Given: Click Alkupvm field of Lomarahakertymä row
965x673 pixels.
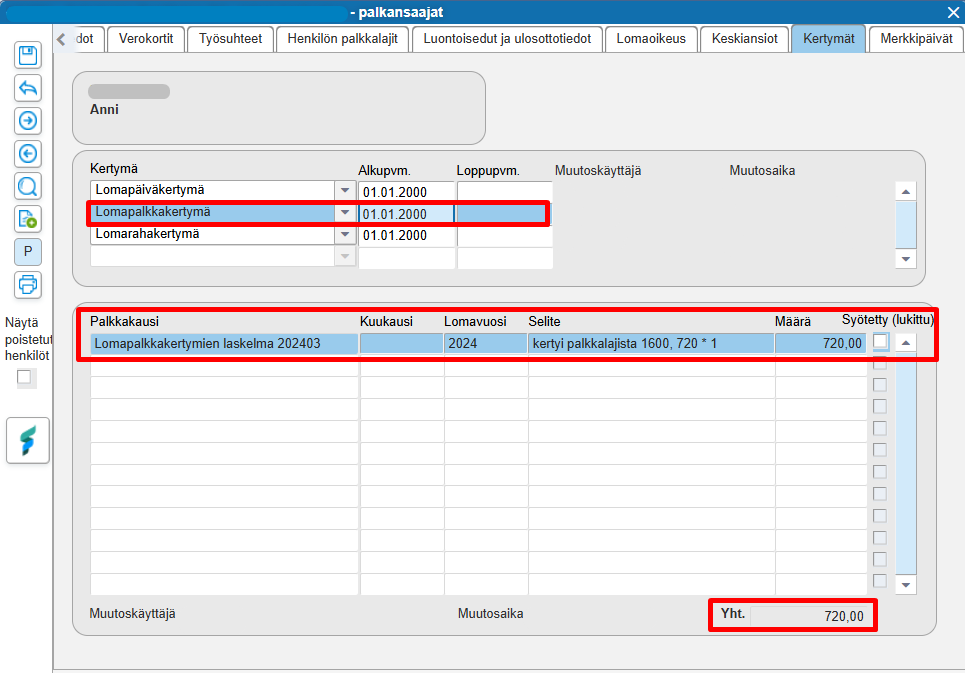Looking at the screenshot, I should [406, 235].
